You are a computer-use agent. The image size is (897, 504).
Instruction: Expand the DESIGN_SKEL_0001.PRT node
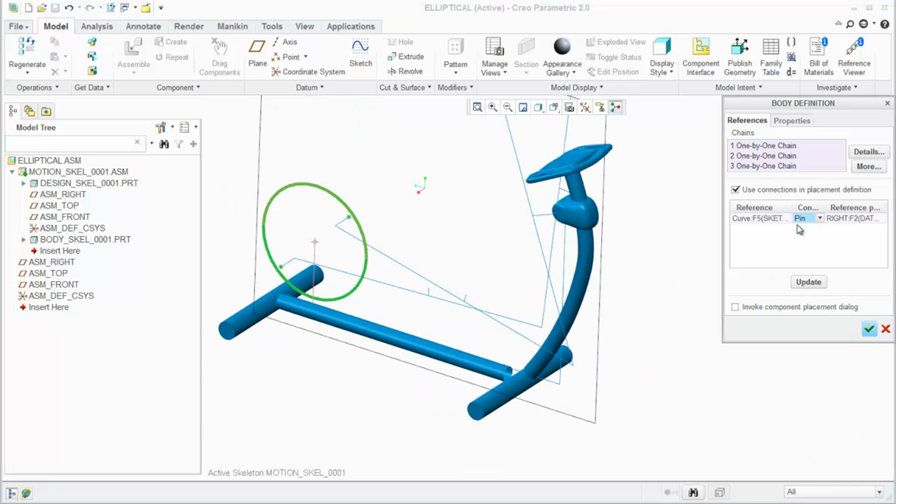[23, 183]
